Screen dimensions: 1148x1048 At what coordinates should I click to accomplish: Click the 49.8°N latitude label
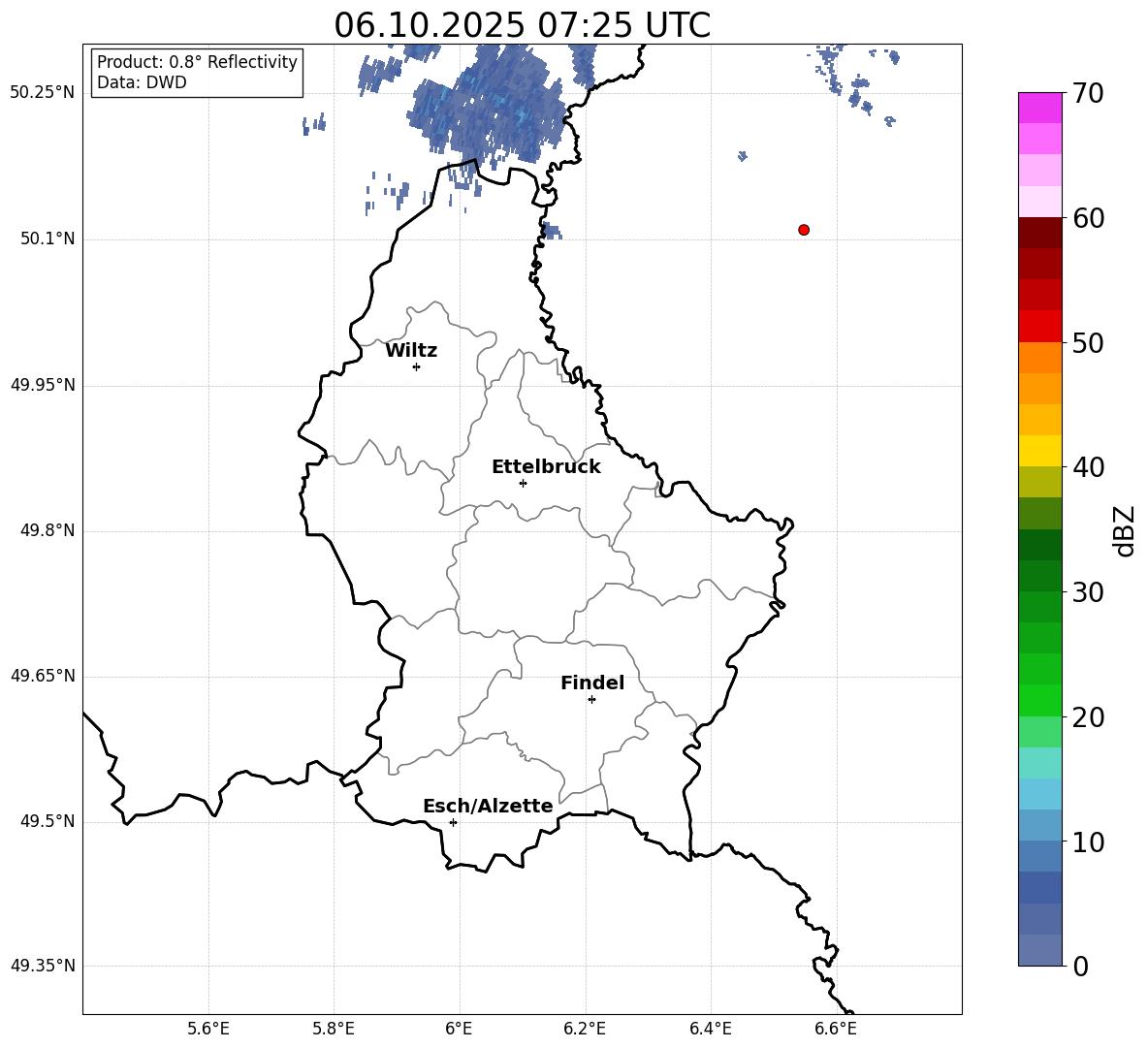(48, 530)
